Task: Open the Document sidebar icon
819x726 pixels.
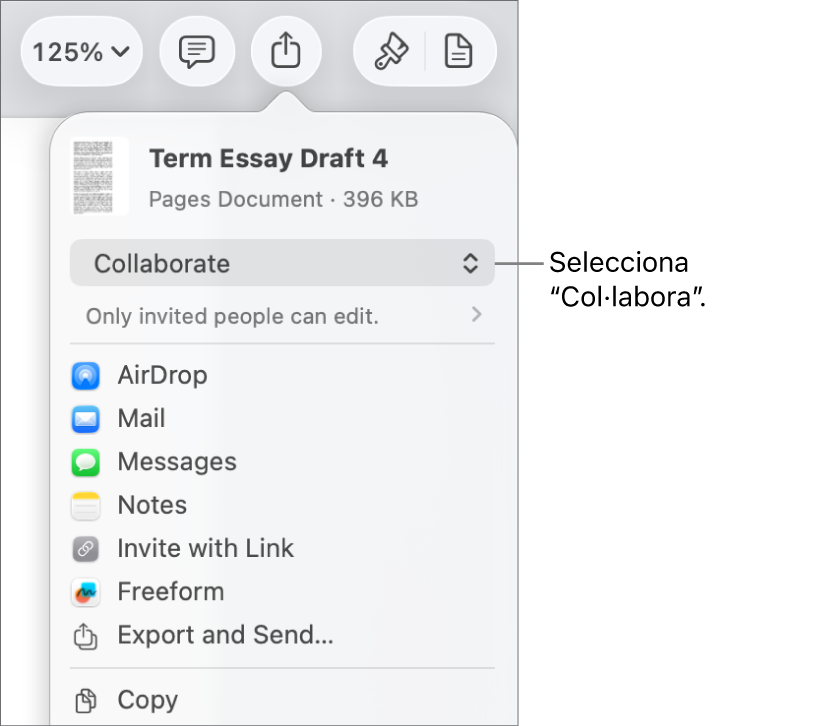Action: (x=459, y=52)
